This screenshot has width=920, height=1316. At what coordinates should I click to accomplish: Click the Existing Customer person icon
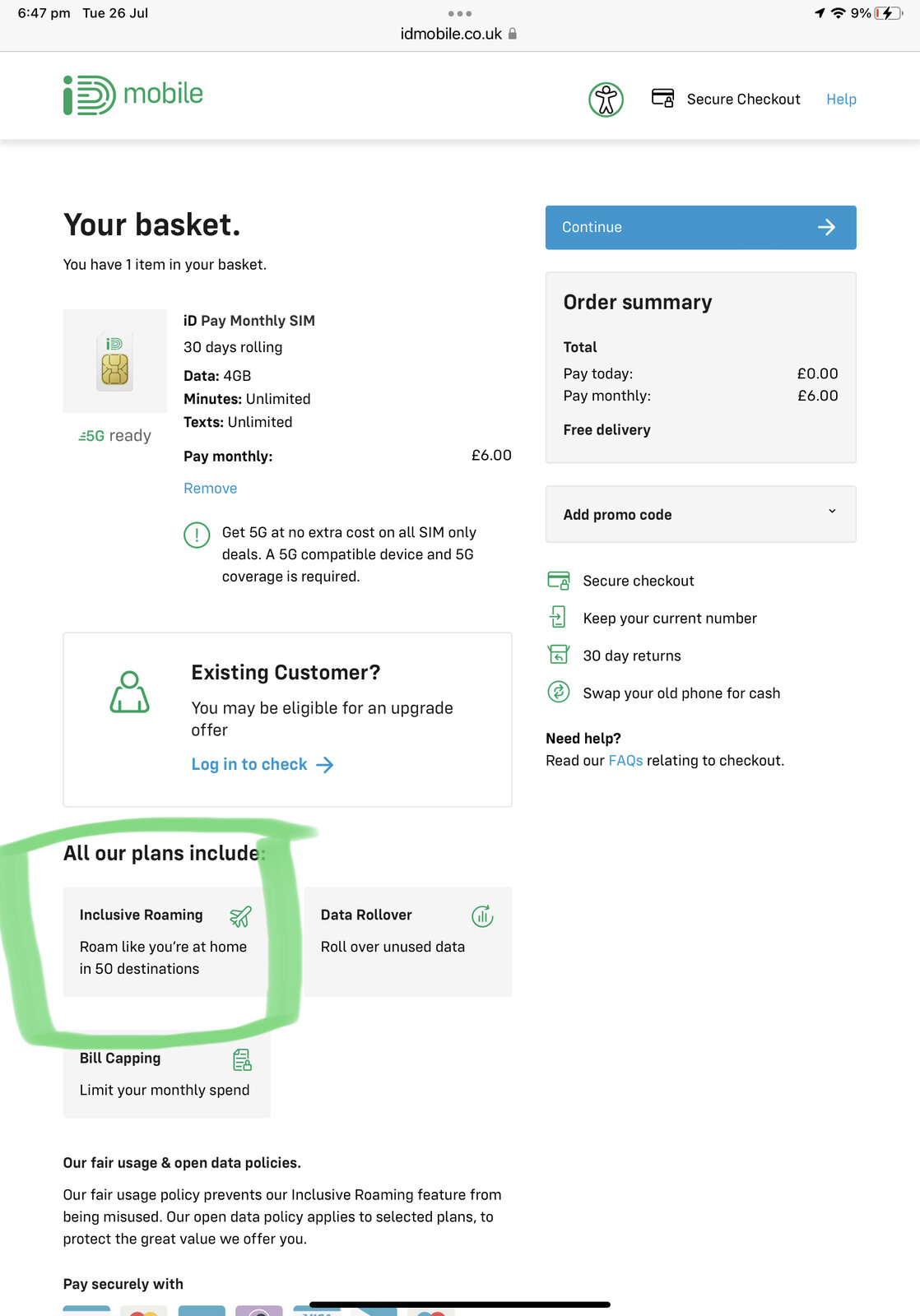click(130, 692)
